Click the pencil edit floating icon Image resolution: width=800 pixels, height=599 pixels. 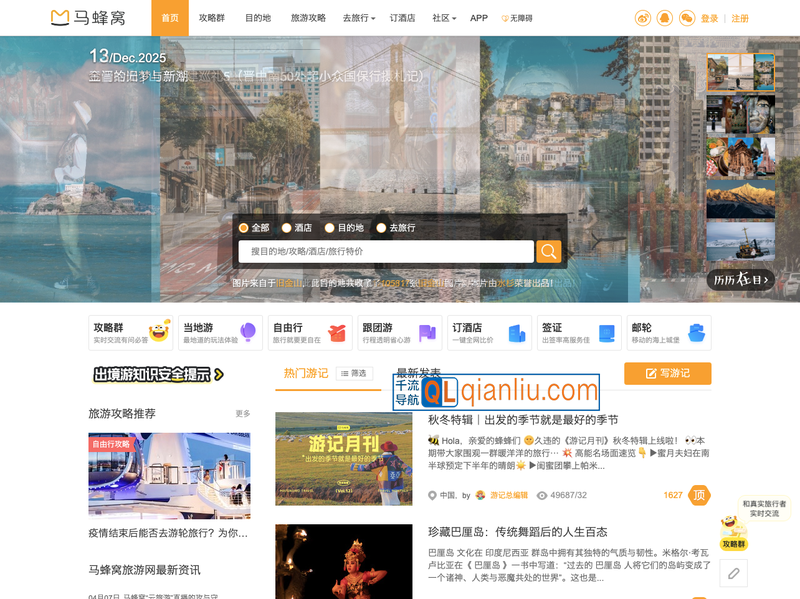[734, 573]
